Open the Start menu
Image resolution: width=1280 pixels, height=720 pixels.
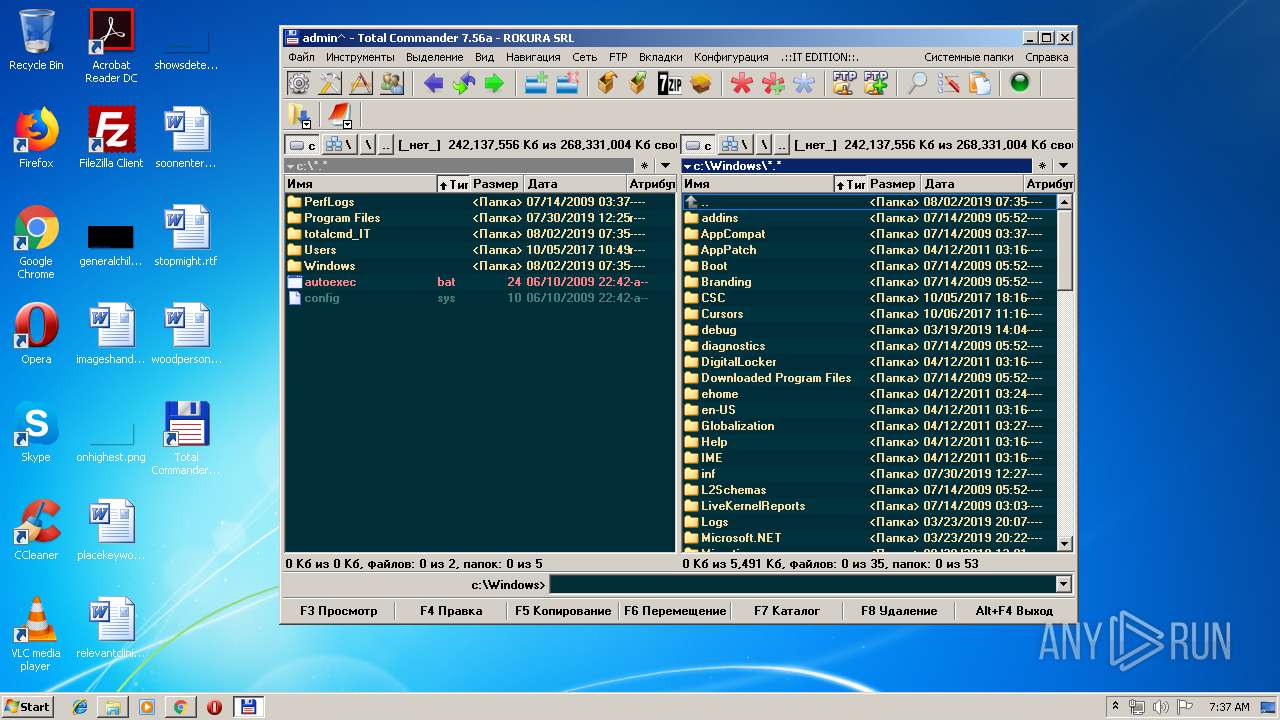coord(28,706)
